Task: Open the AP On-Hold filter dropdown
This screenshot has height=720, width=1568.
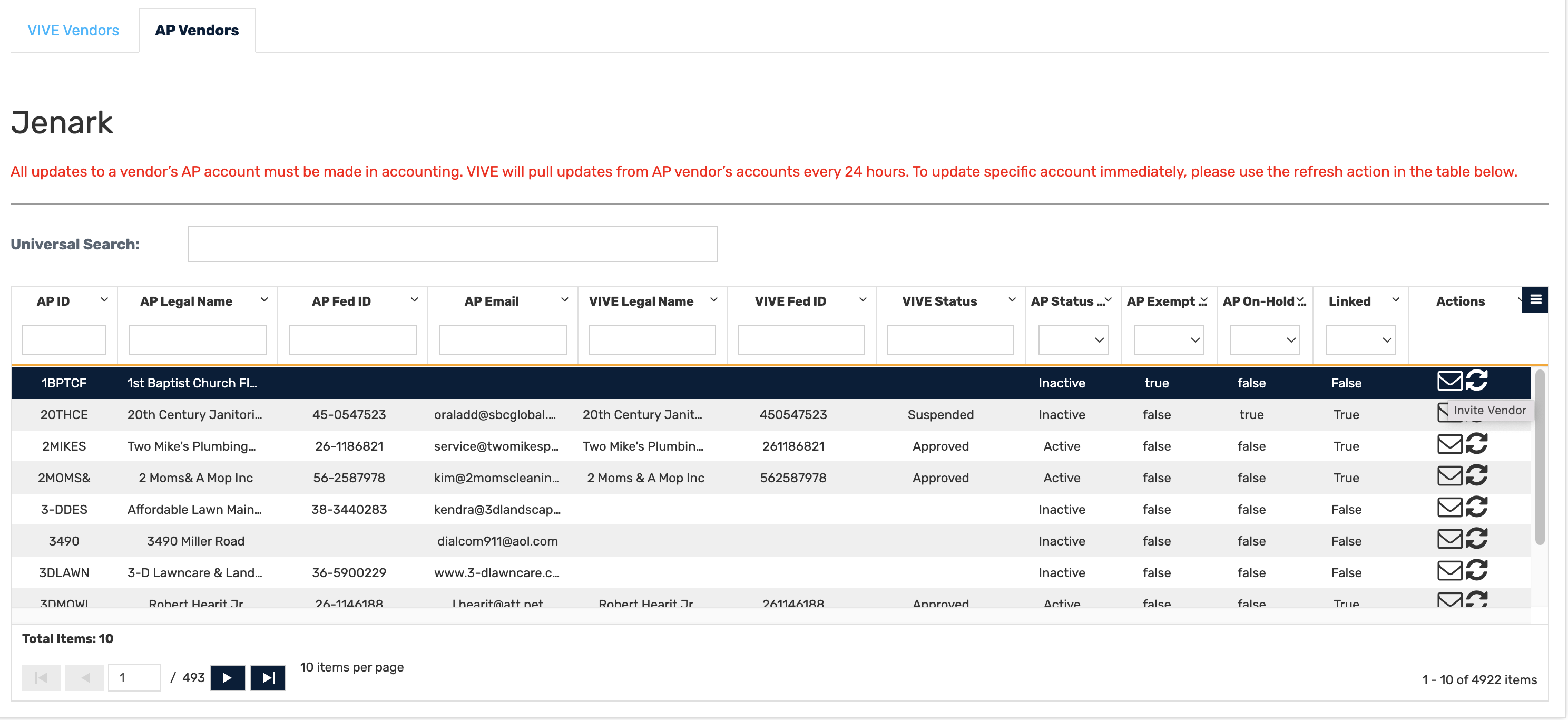Action: 1265,340
